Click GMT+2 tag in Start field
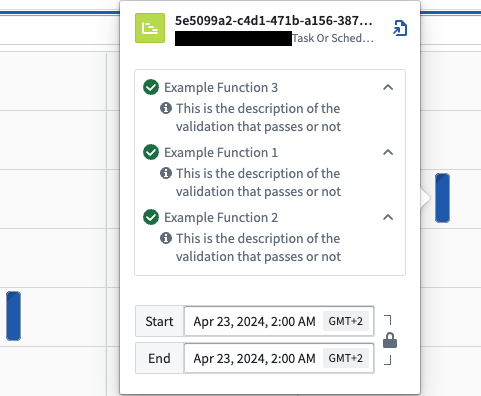 pos(346,321)
